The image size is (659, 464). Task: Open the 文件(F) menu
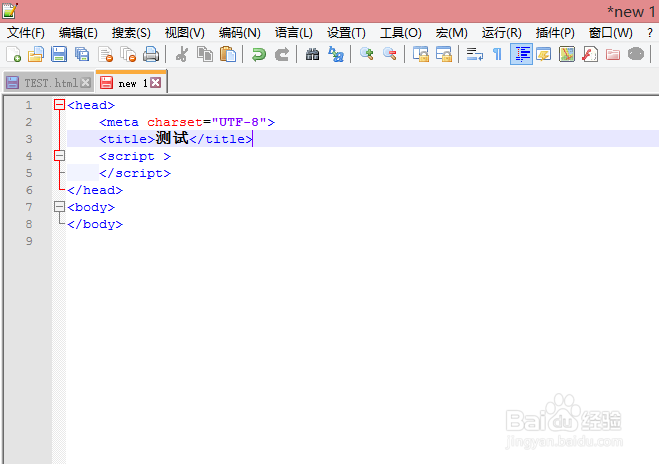(26, 32)
